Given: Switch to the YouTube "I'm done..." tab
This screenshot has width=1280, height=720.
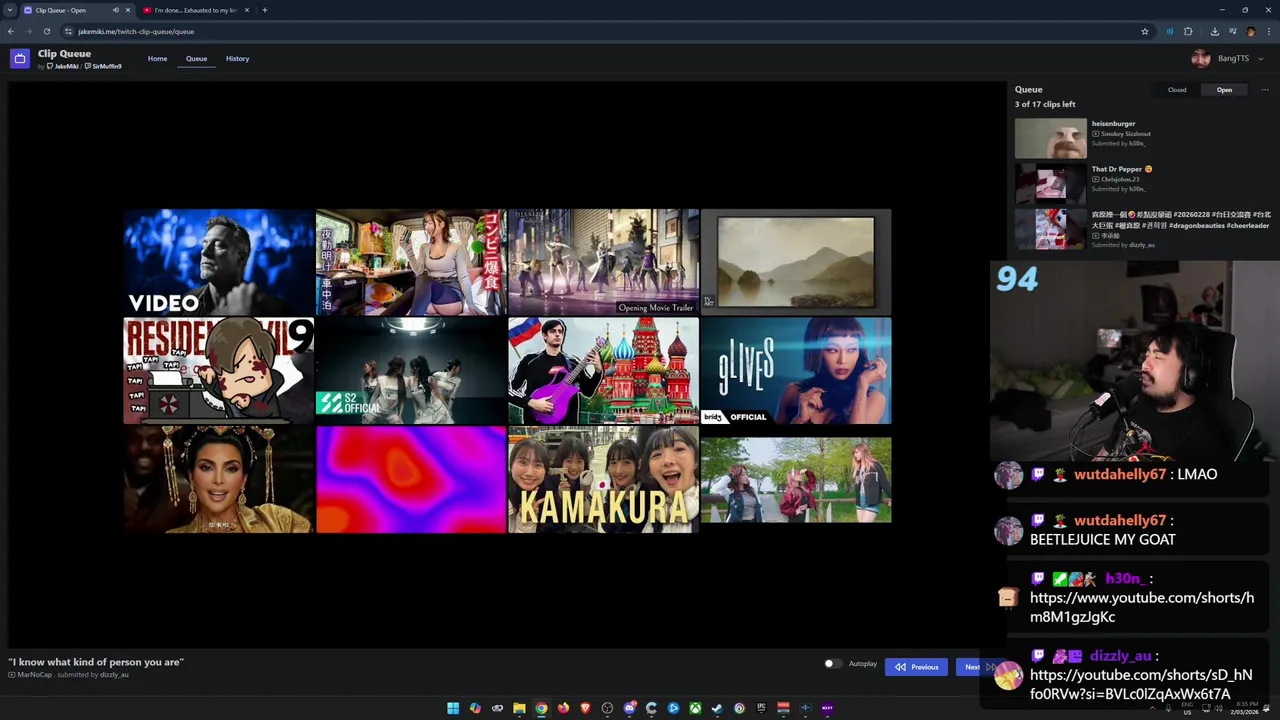Looking at the screenshot, I should [x=195, y=10].
